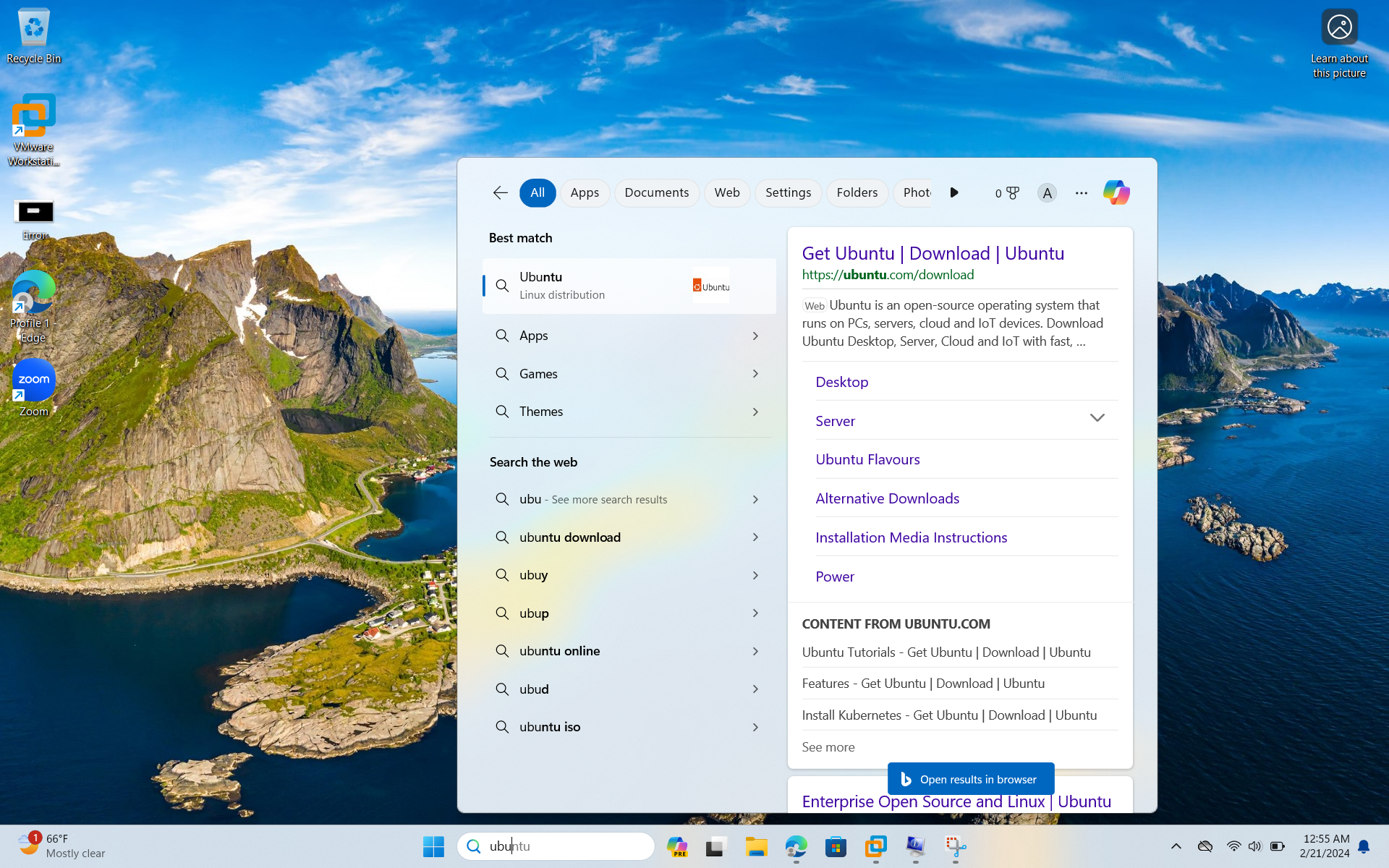This screenshot has width=1389, height=868.
Task: Open the Ubuntu Flavours link
Action: point(867,459)
